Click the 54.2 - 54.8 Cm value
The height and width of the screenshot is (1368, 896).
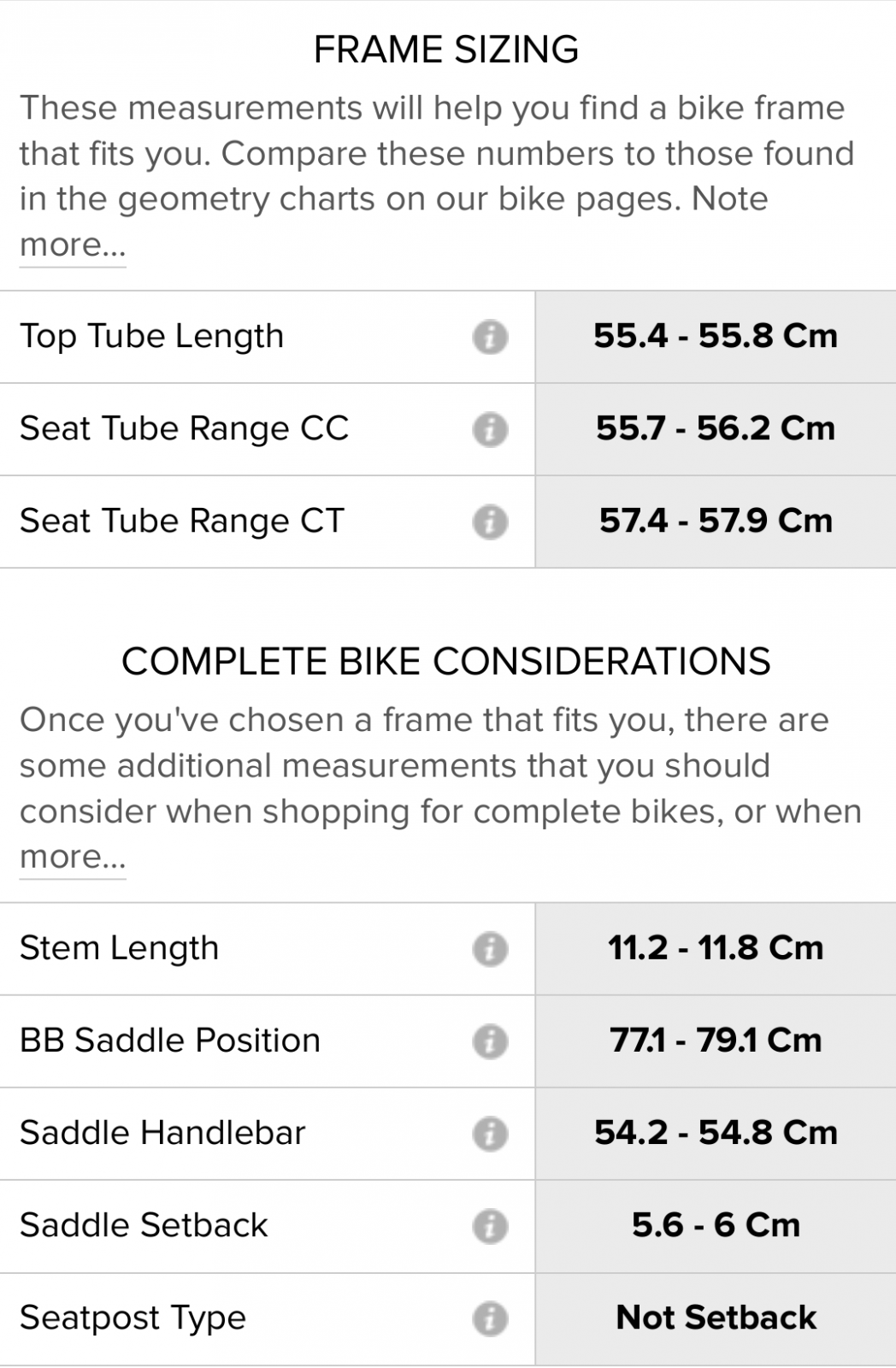[x=716, y=1133]
